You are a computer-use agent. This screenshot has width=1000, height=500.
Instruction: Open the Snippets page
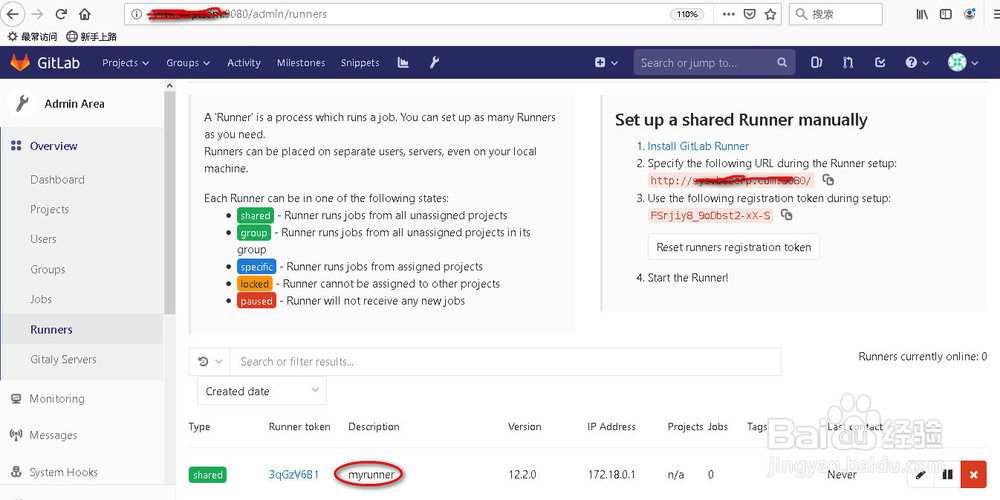tap(360, 62)
